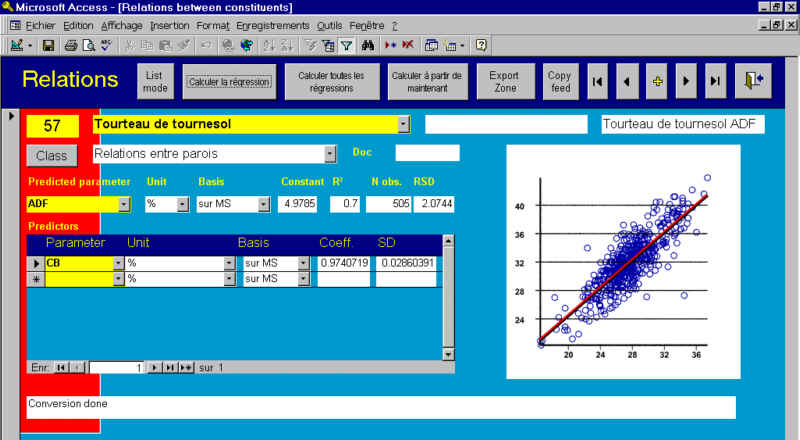Expand the Tourteau de tournesol dropdown

[403, 124]
